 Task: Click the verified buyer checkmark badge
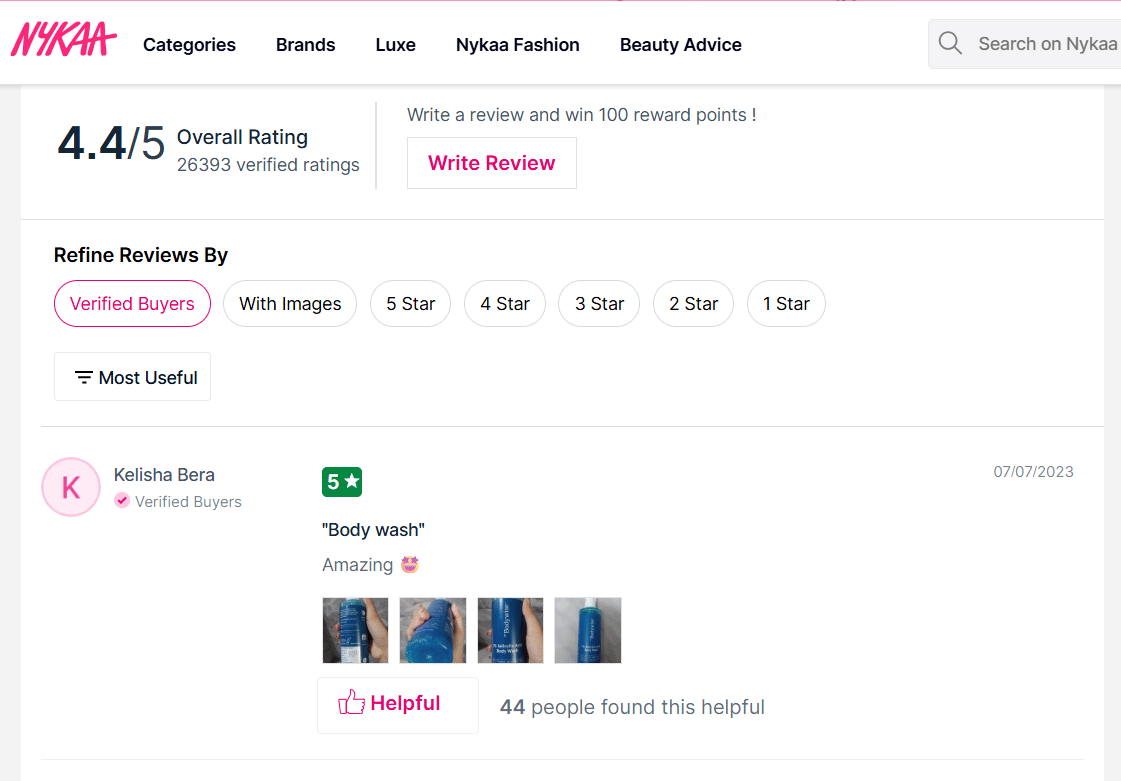(122, 501)
